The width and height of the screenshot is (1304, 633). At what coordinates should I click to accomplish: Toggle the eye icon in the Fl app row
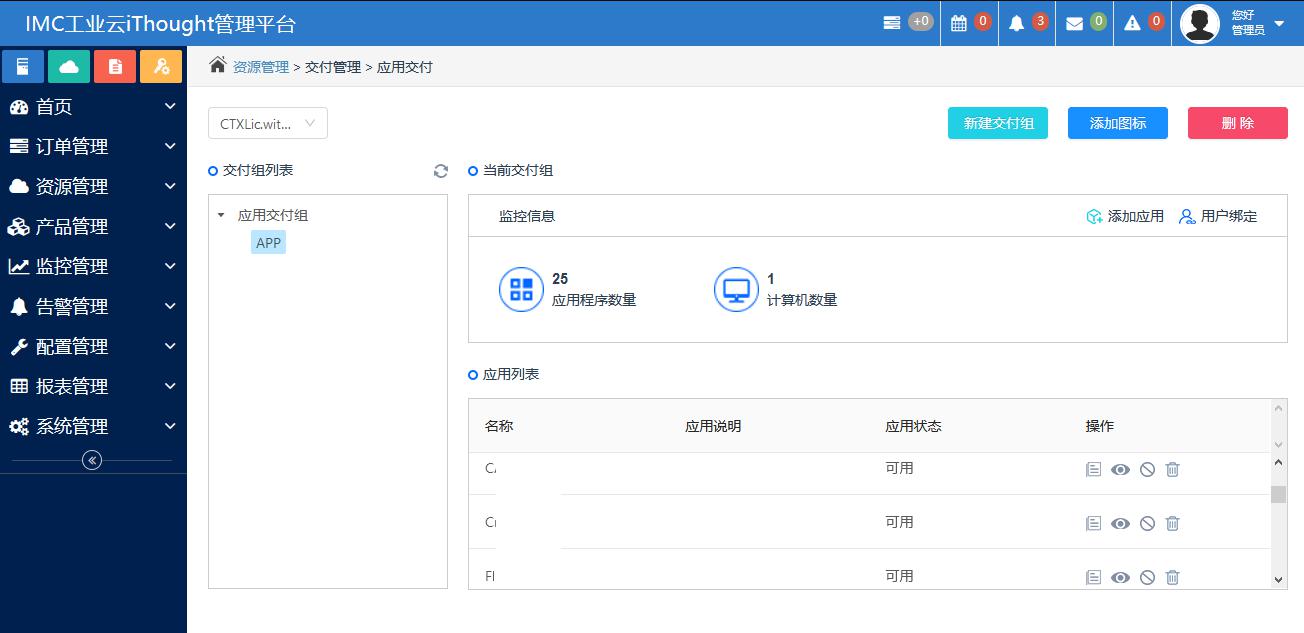pyautogui.click(x=1121, y=577)
